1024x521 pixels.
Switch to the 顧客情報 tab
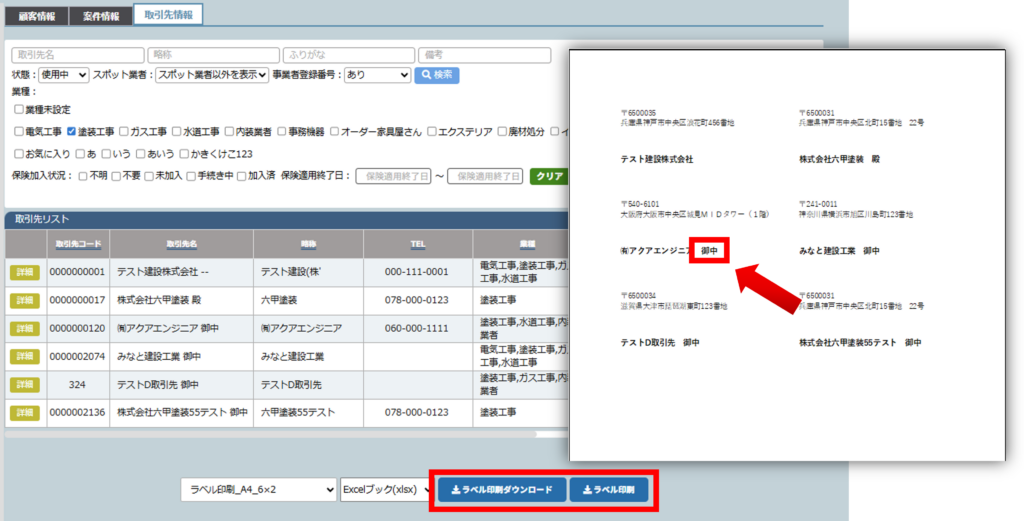37,16
